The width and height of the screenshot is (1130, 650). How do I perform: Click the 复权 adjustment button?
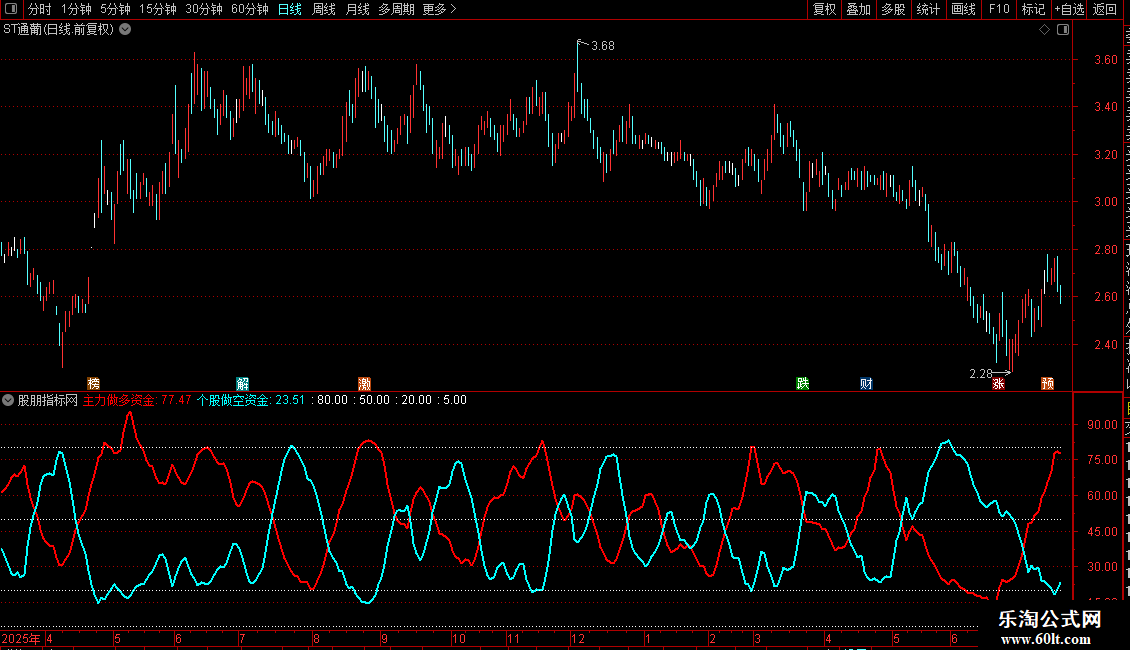pos(824,9)
